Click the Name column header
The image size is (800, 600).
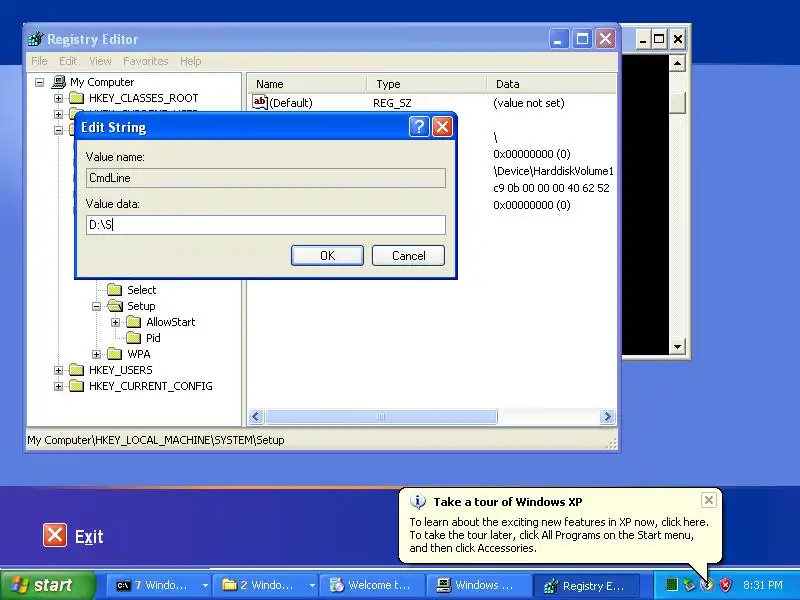[307, 84]
